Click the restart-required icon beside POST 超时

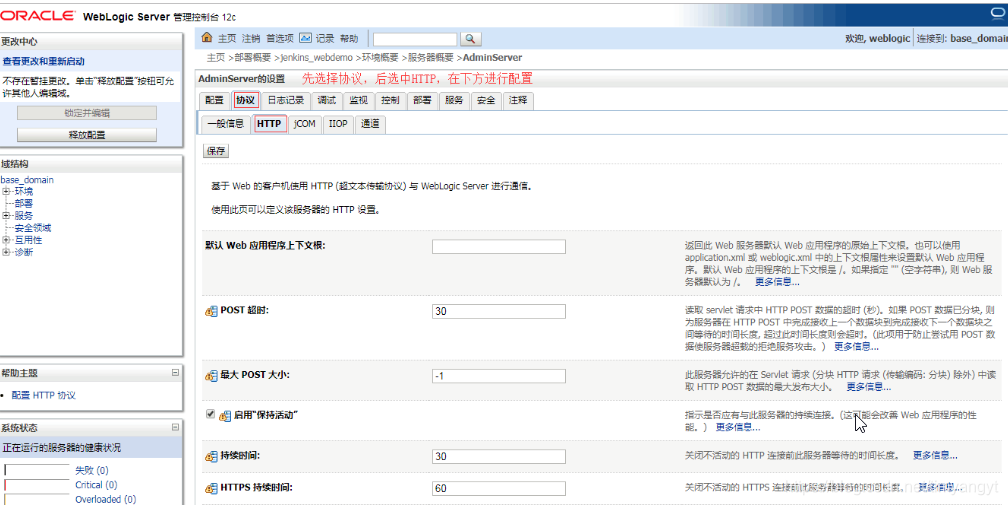(x=212, y=312)
